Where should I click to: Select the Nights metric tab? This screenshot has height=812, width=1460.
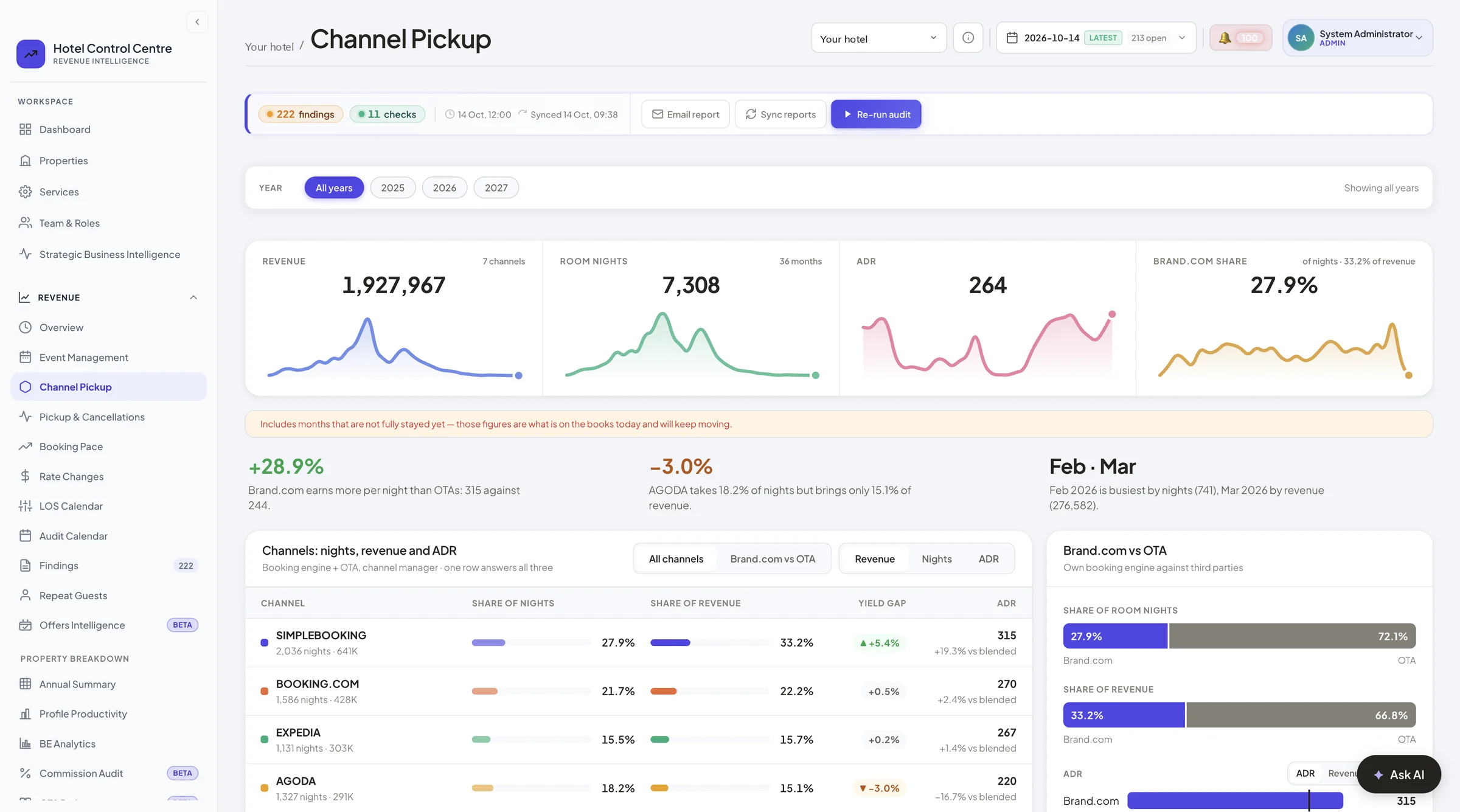point(936,559)
